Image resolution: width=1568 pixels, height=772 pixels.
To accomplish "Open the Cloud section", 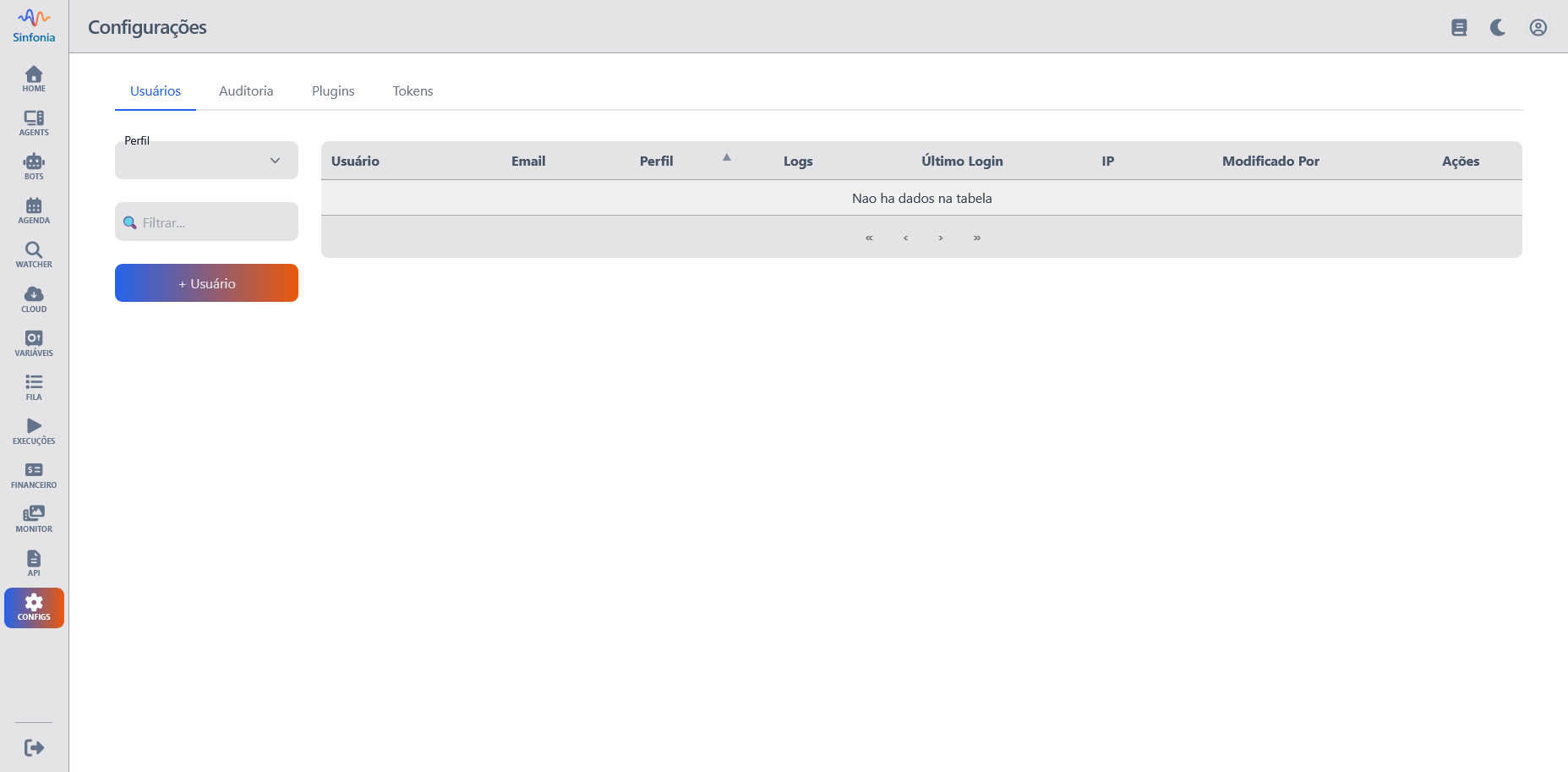I will pos(34,299).
